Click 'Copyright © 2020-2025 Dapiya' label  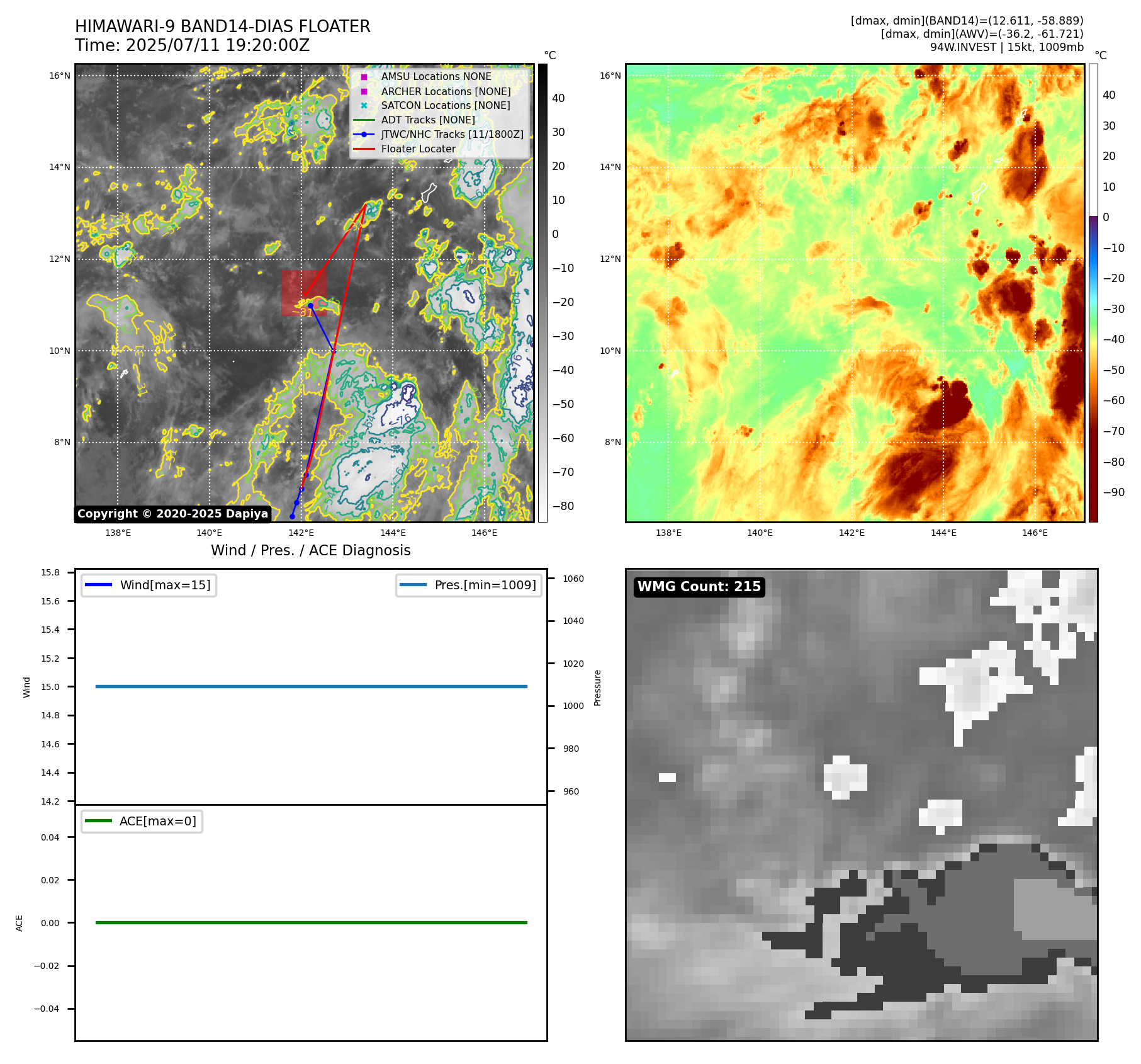coord(173,514)
